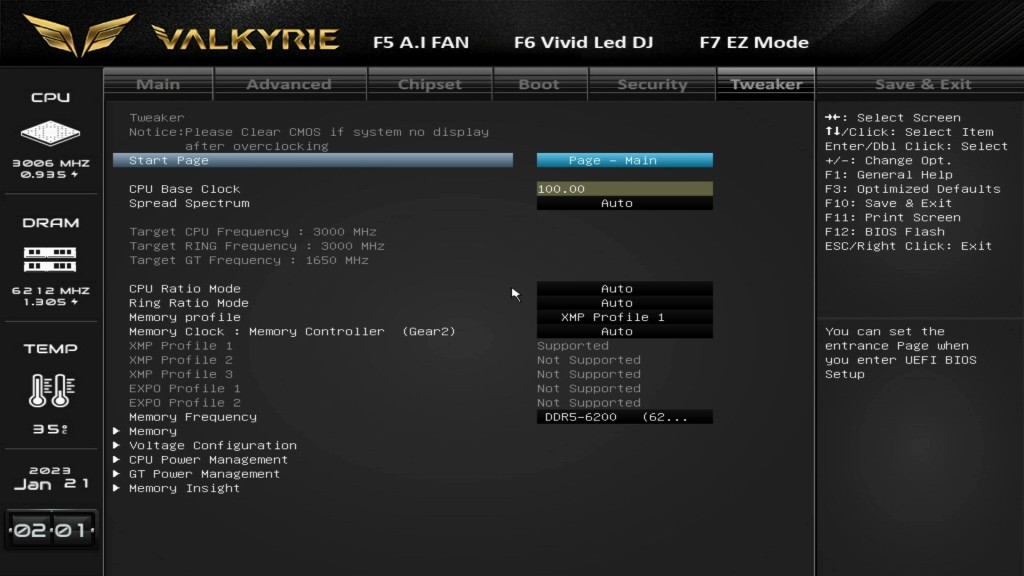Open Memory Insight label
Screen dimensions: 1024x576
(x=184, y=488)
